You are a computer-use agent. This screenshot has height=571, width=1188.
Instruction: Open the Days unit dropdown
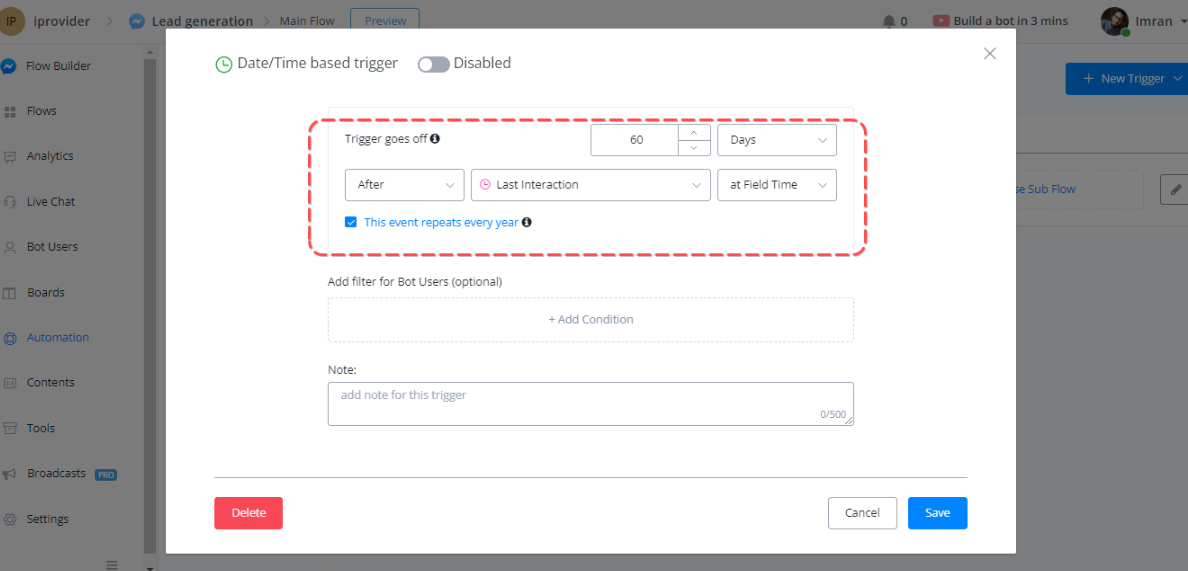point(776,140)
